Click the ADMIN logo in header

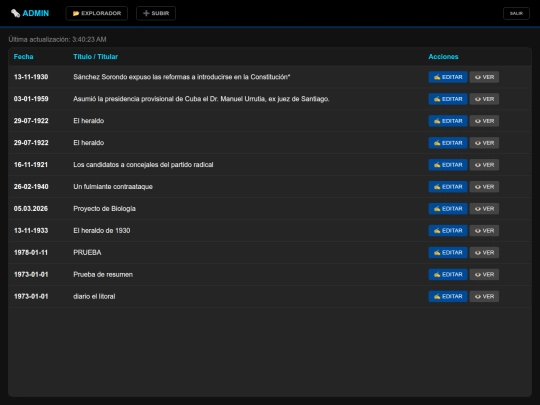coord(30,13)
